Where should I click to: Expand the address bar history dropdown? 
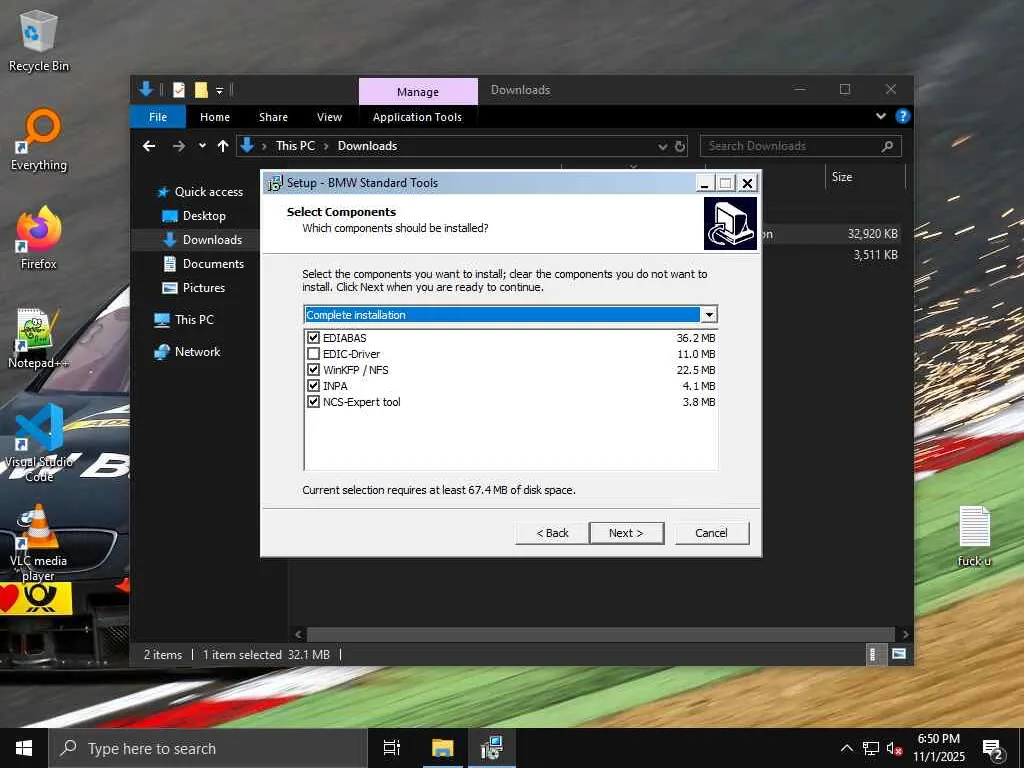click(663, 147)
